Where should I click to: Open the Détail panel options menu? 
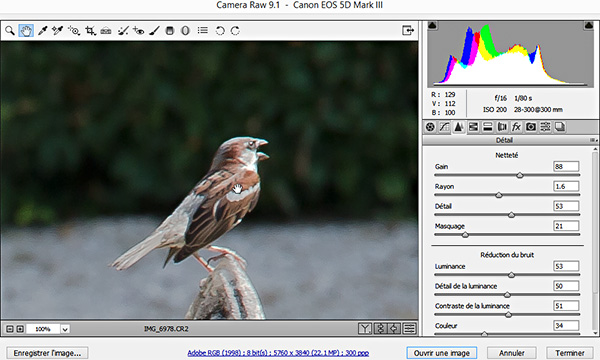593,140
